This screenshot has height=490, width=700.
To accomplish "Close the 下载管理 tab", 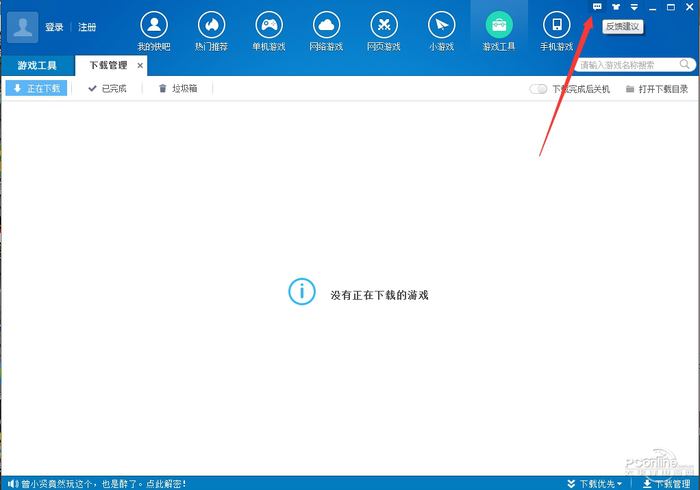I will coord(140,66).
